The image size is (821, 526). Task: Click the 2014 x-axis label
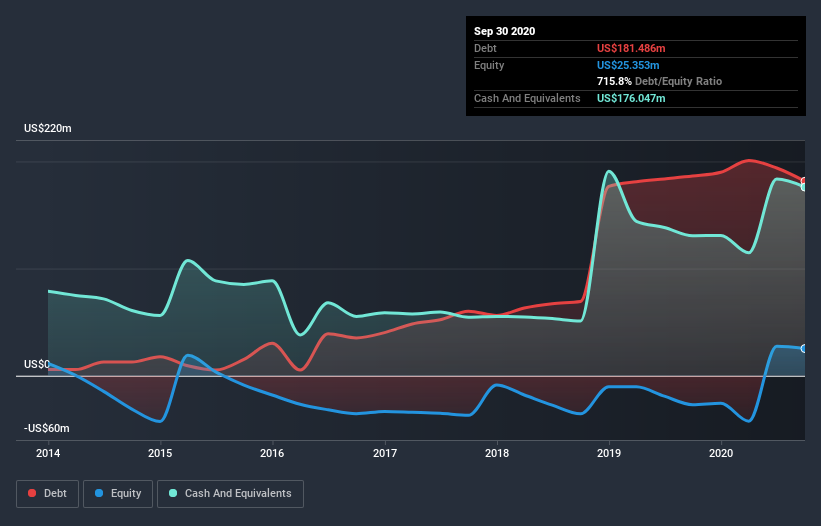[x=48, y=453]
